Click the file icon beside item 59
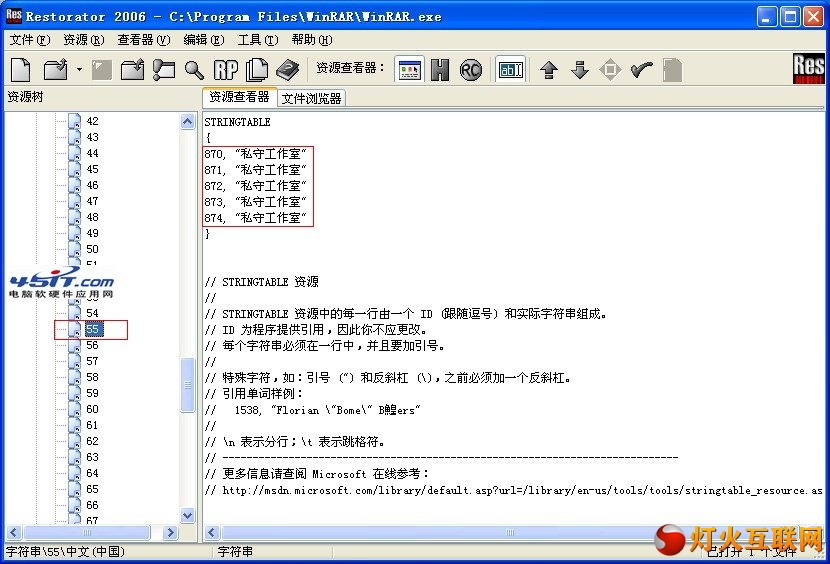Screen dimensions: 830x564 [75, 393]
